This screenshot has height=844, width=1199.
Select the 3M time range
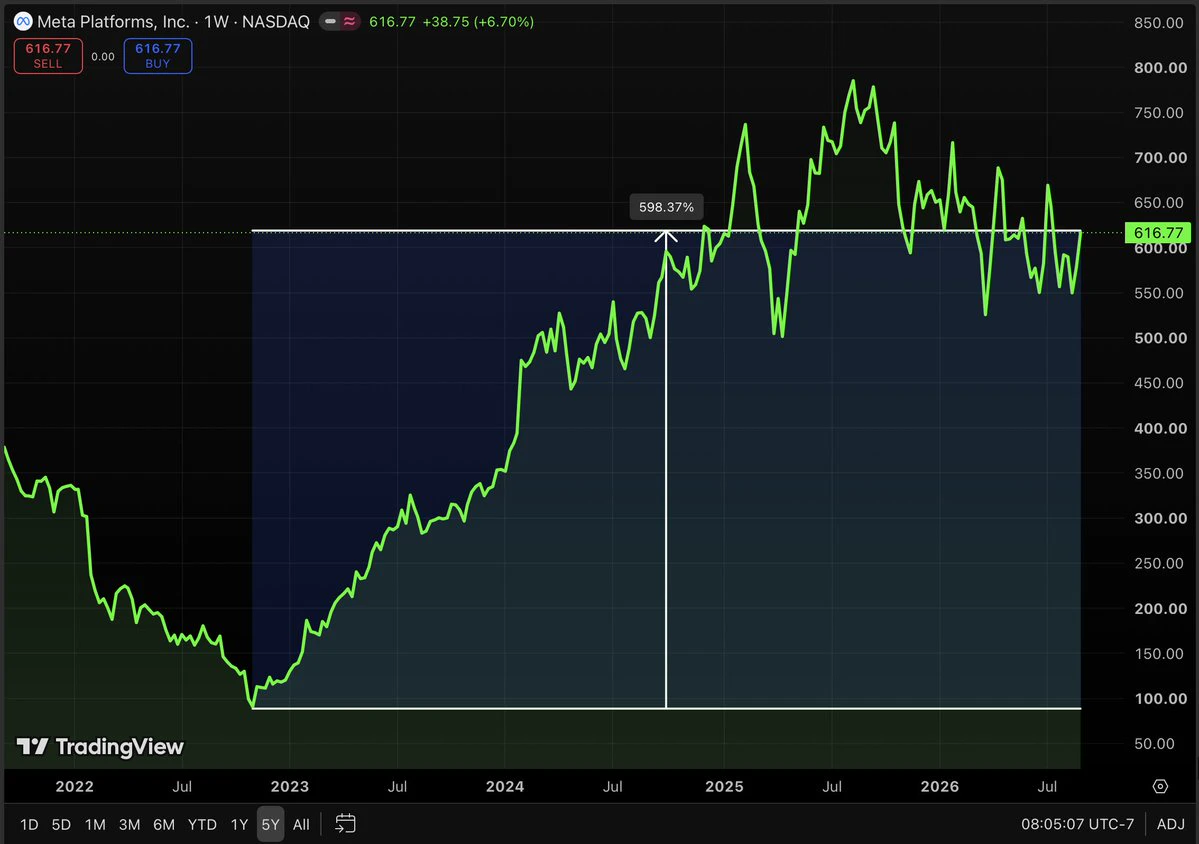coord(129,824)
